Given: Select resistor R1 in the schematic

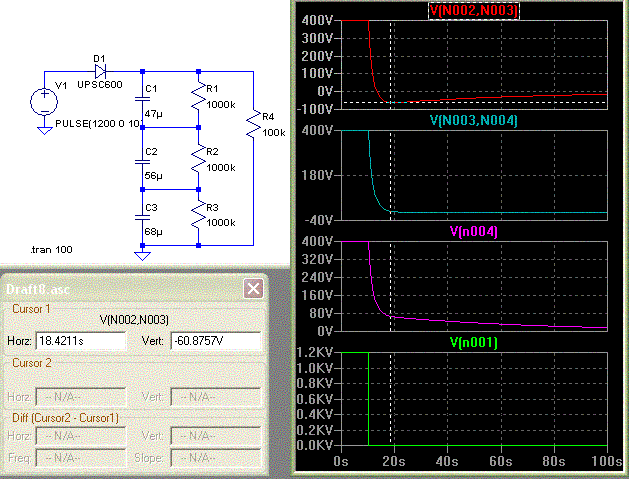Looking at the screenshot, I should pos(198,99).
